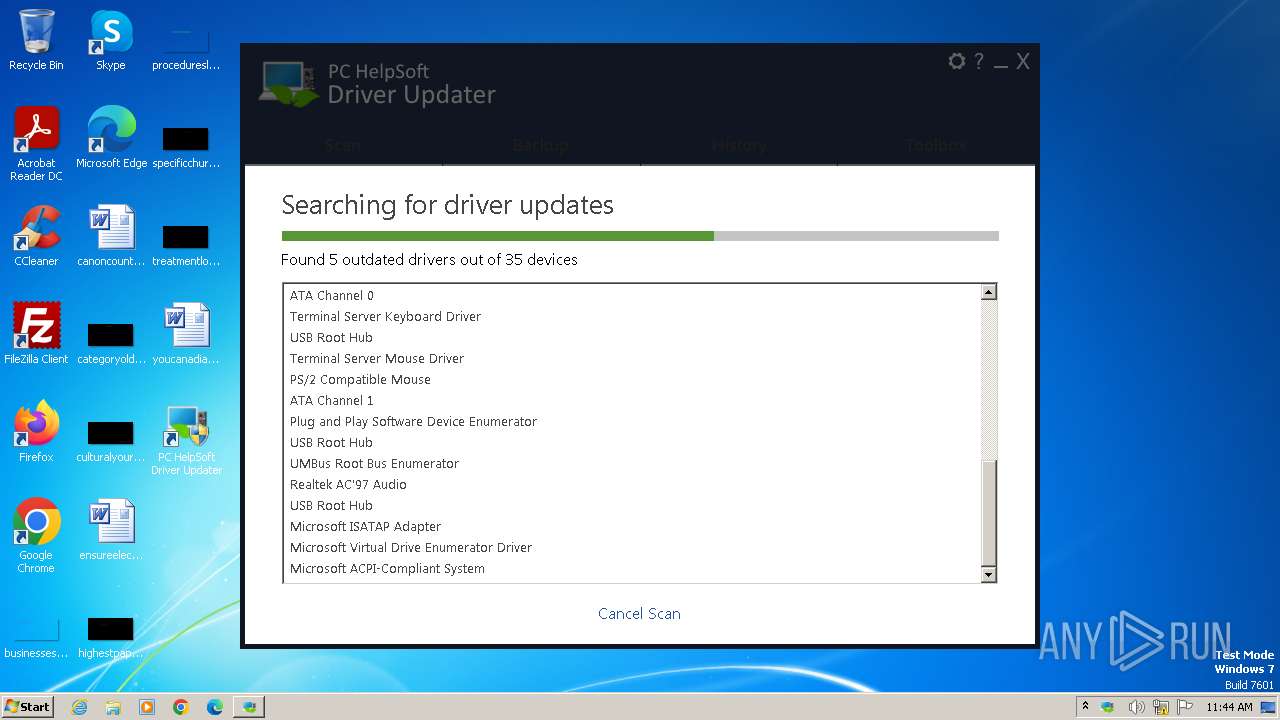The width and height of the screenshot is (1280, 720).
Task: Select Microsoft ACPI-Compliant System row
Action: (x=632, y=569)
